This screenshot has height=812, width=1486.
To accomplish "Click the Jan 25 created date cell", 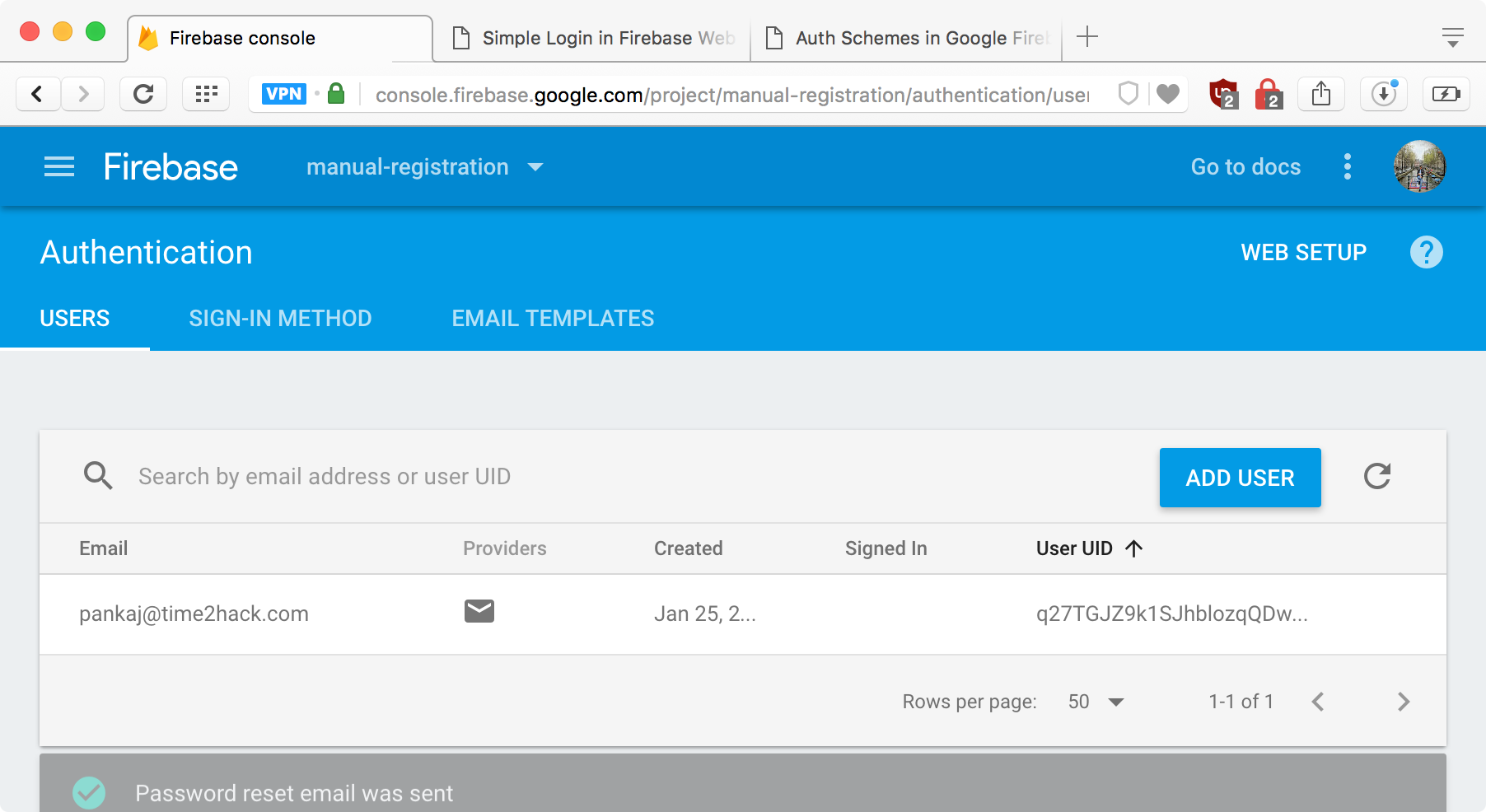I will point(705,614).
